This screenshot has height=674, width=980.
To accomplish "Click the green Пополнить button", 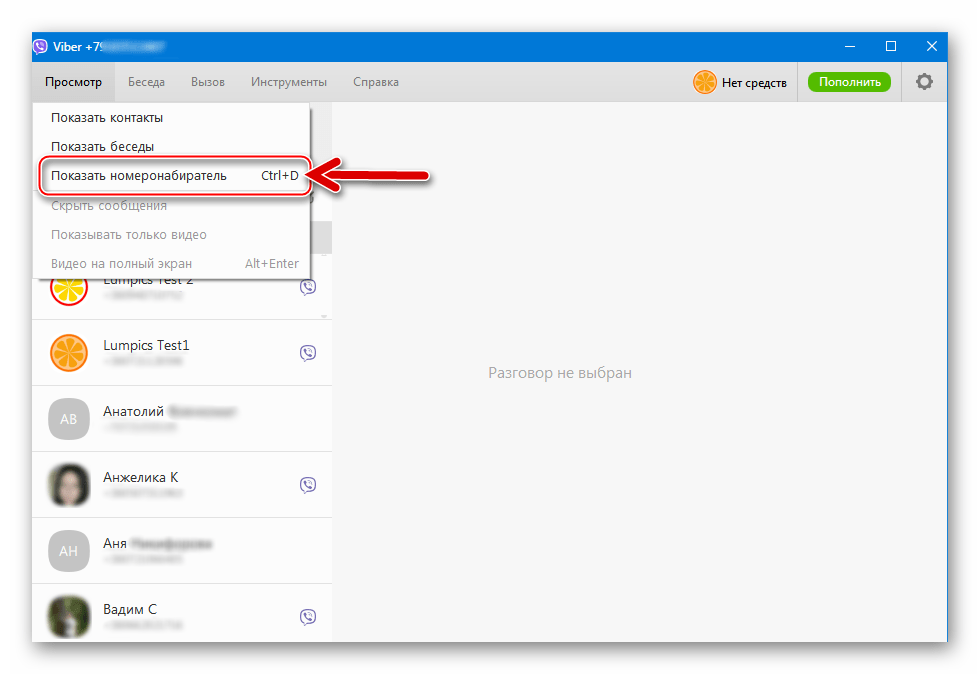I will [849, 82].
